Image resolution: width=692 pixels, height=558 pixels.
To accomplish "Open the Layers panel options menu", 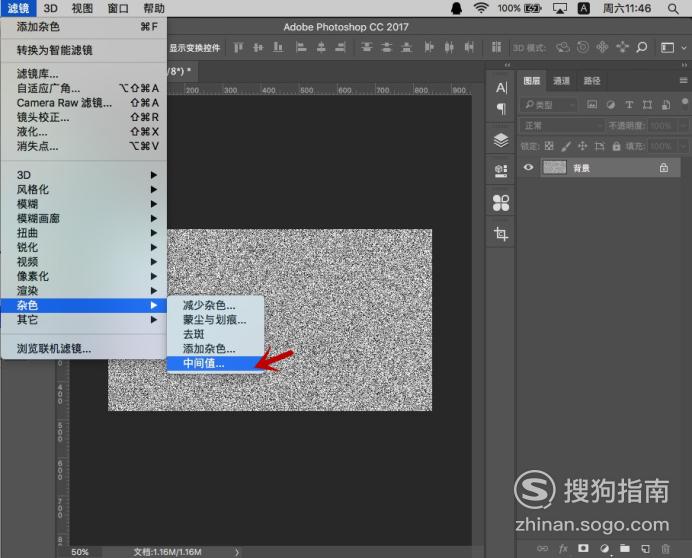I will coord(683,80).
